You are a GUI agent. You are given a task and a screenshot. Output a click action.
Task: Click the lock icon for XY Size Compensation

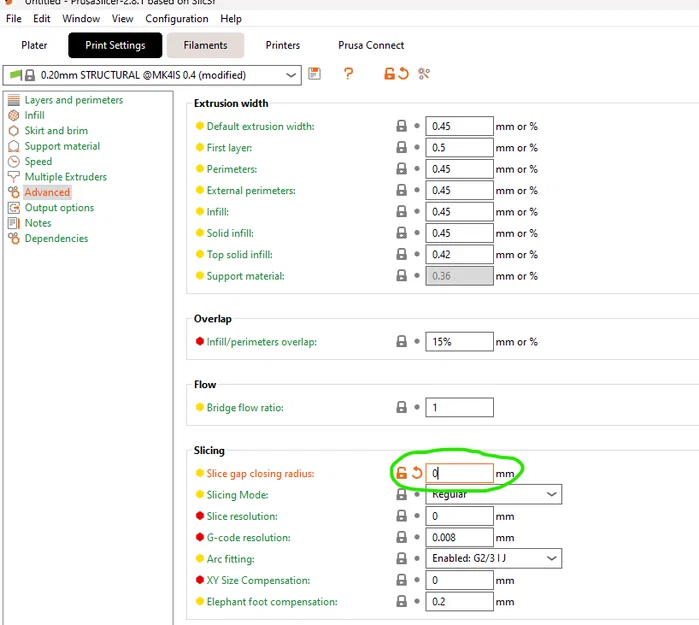(x=402, y=580)
